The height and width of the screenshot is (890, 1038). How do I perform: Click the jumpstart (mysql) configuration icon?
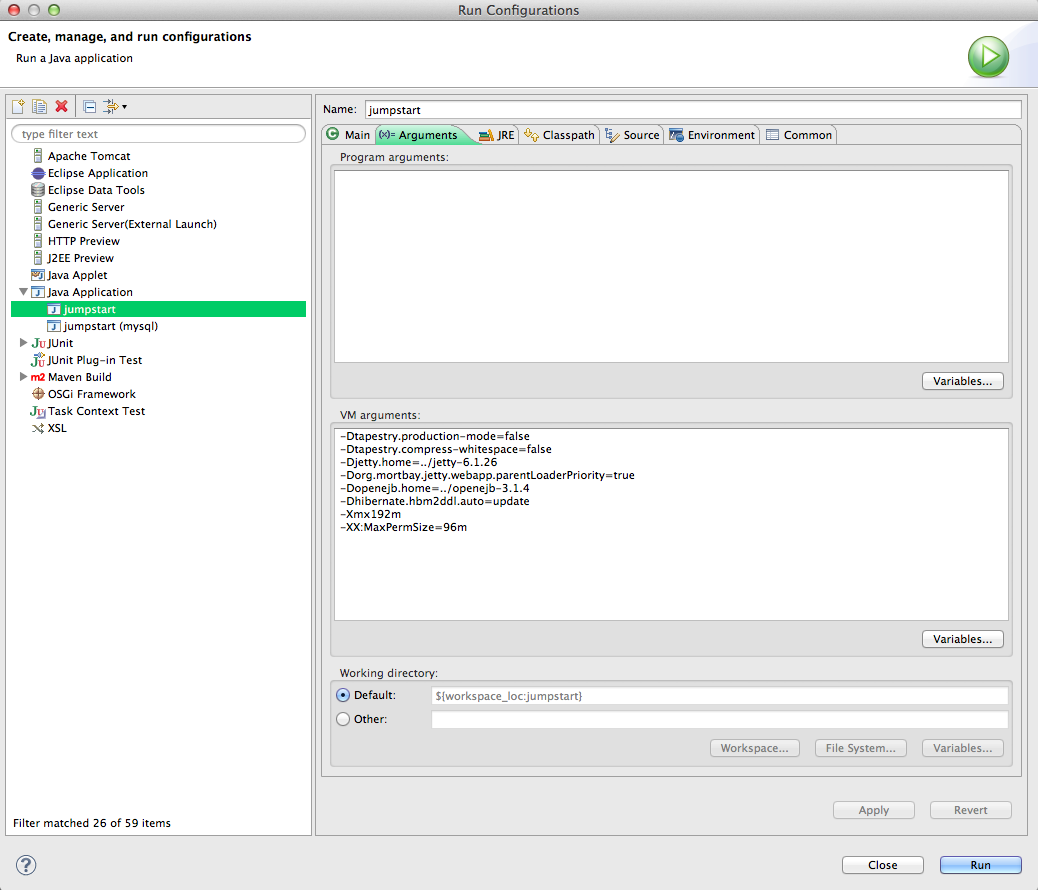coord(54,326)
